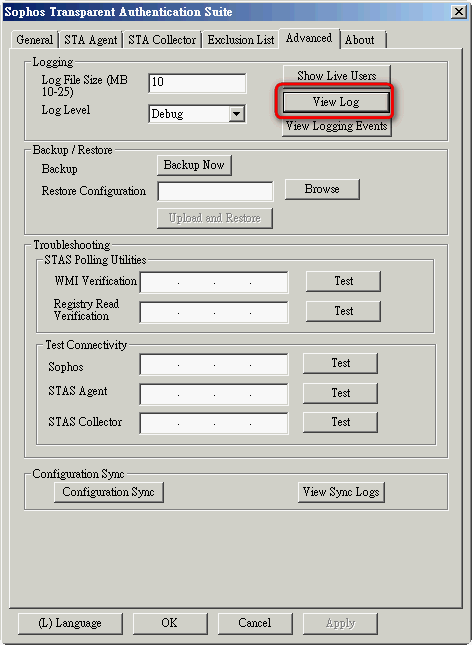The width and height of the screenshot is (472, 645).
Task: Click Browse for restore configuration file
Action: pyautogui.click(x=322, y=189)
